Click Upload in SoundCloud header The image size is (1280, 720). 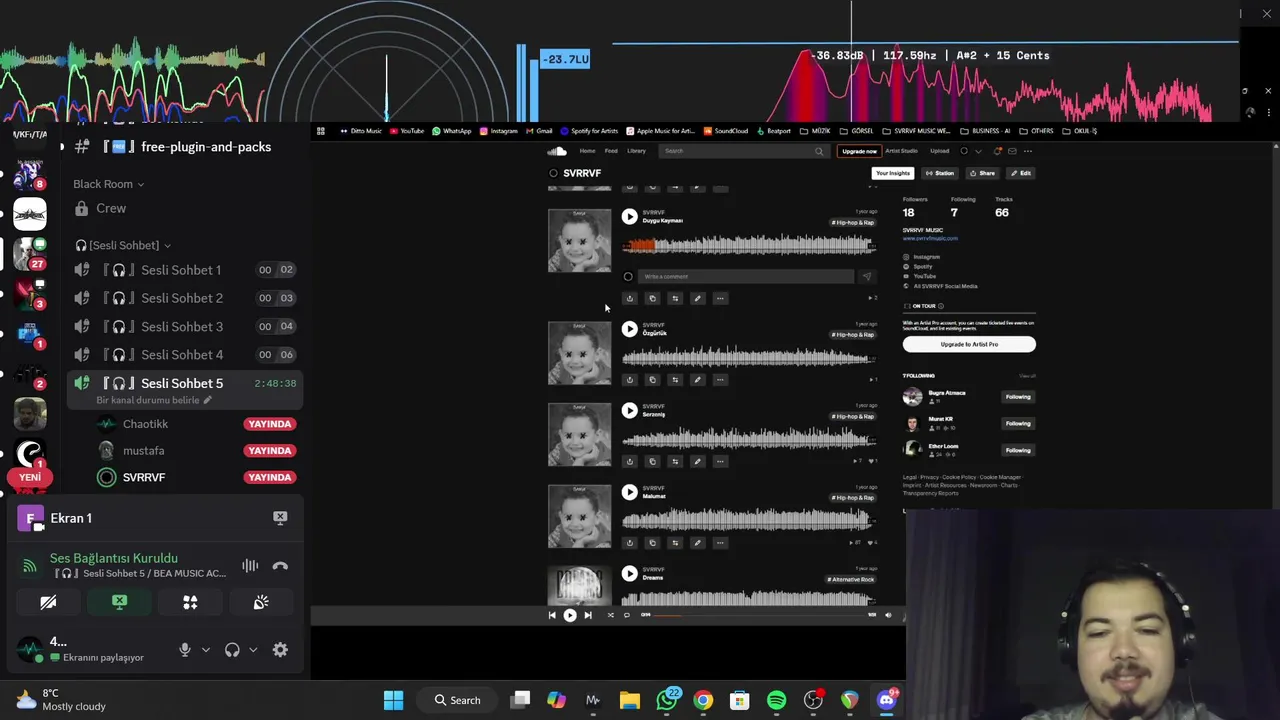coord(939,151)
